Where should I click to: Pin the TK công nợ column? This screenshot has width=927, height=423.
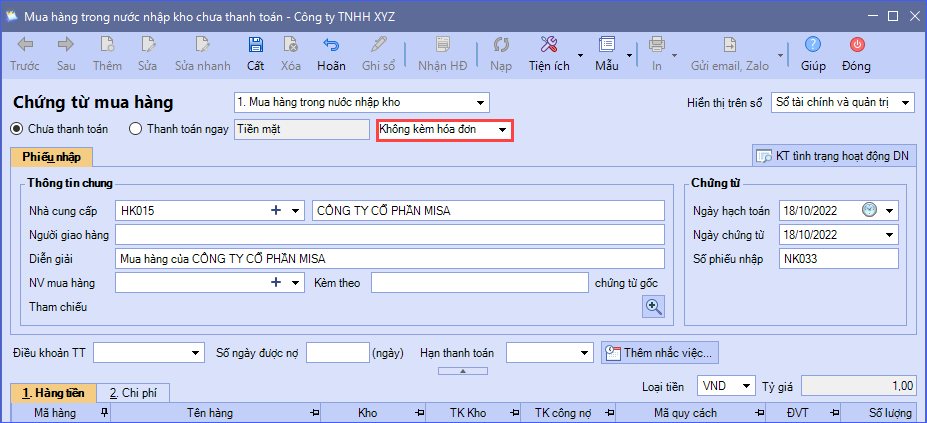(x=610, y=412)
